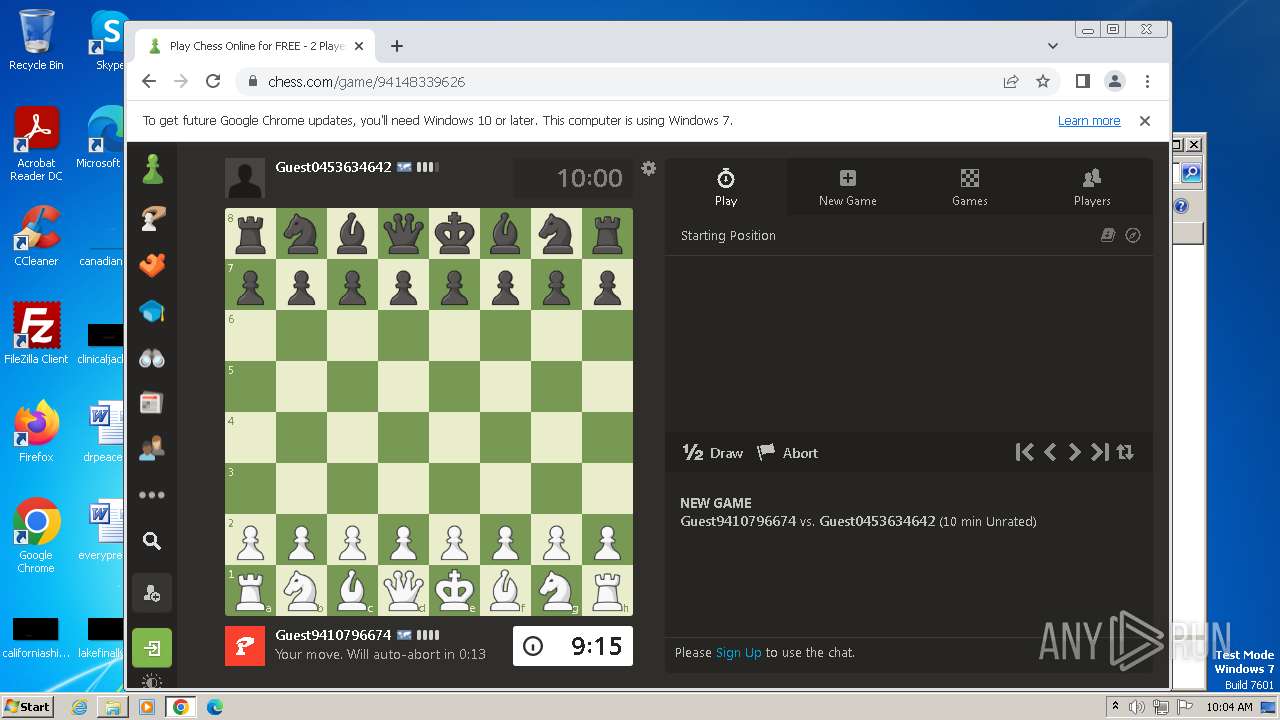
Task: Jump to first move in move list
Action: (x=1024, y=452)
